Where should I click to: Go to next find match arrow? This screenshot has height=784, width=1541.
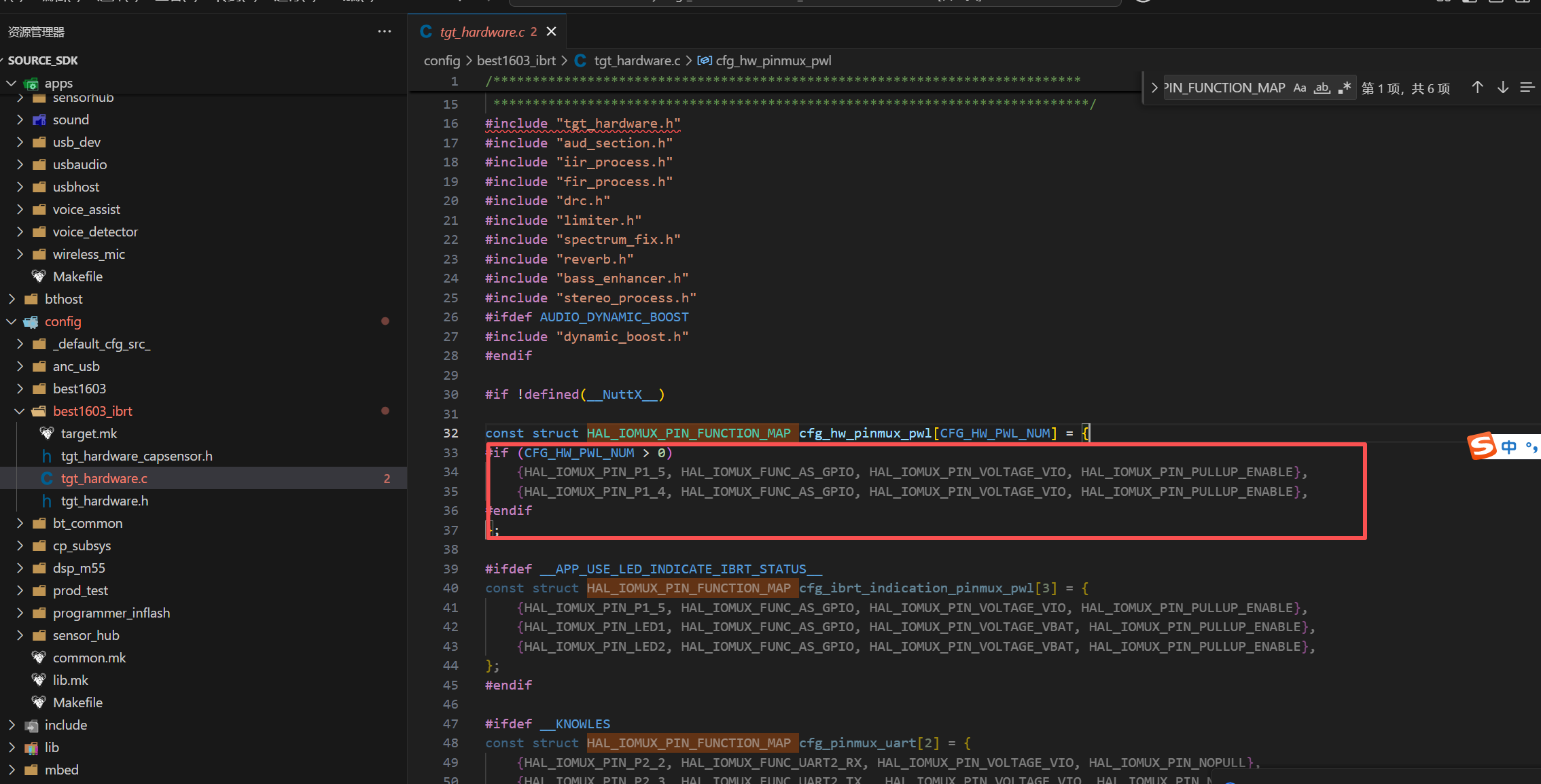[1503, 88]
